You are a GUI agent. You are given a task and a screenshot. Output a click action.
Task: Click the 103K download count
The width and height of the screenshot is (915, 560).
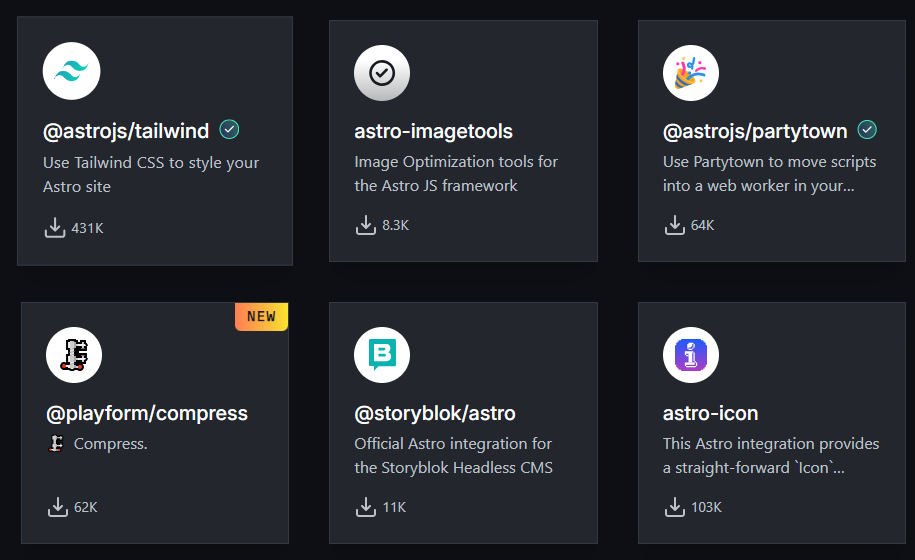click(x=707, y=508)
